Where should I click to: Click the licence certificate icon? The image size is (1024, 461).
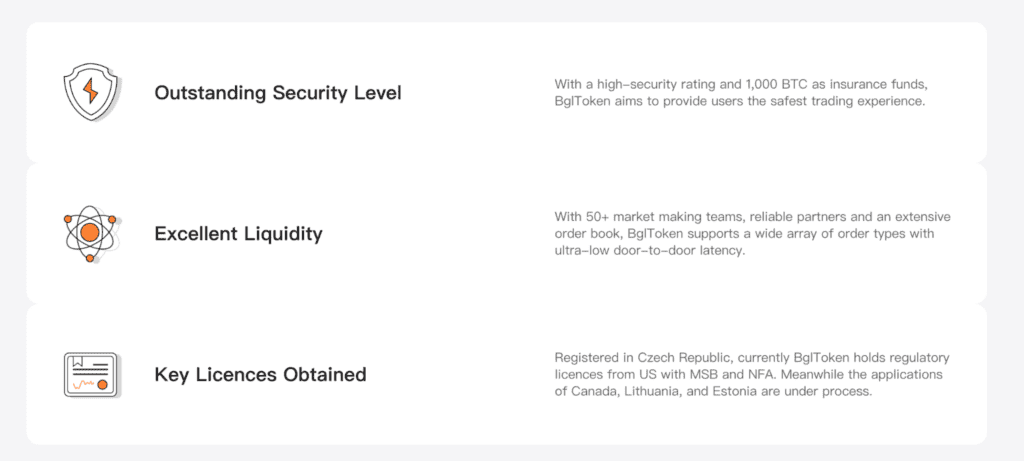click(92, 375)
